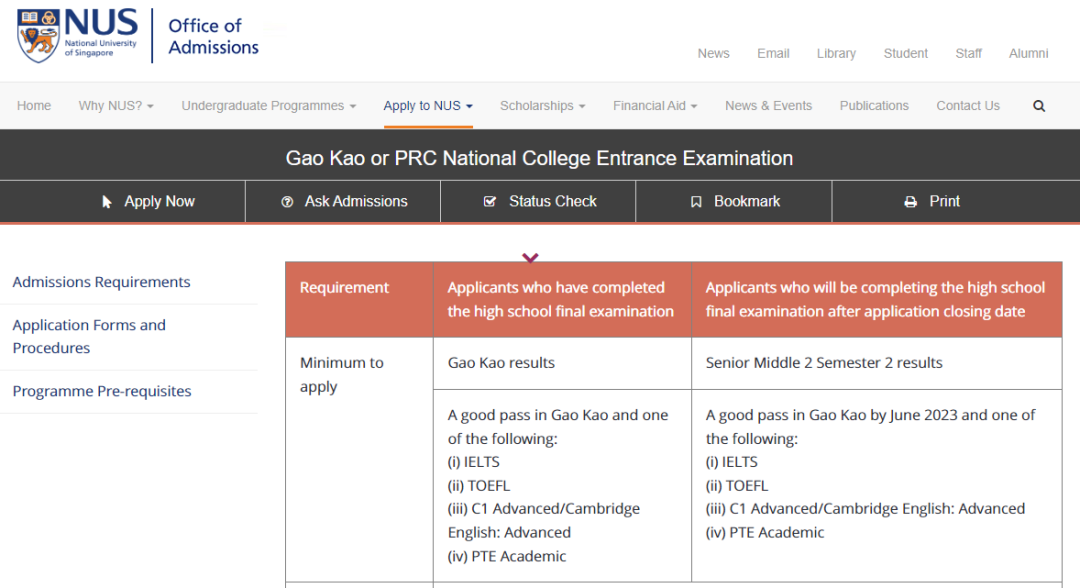Collapse section using maroon chevron above table

coord(530,258)
